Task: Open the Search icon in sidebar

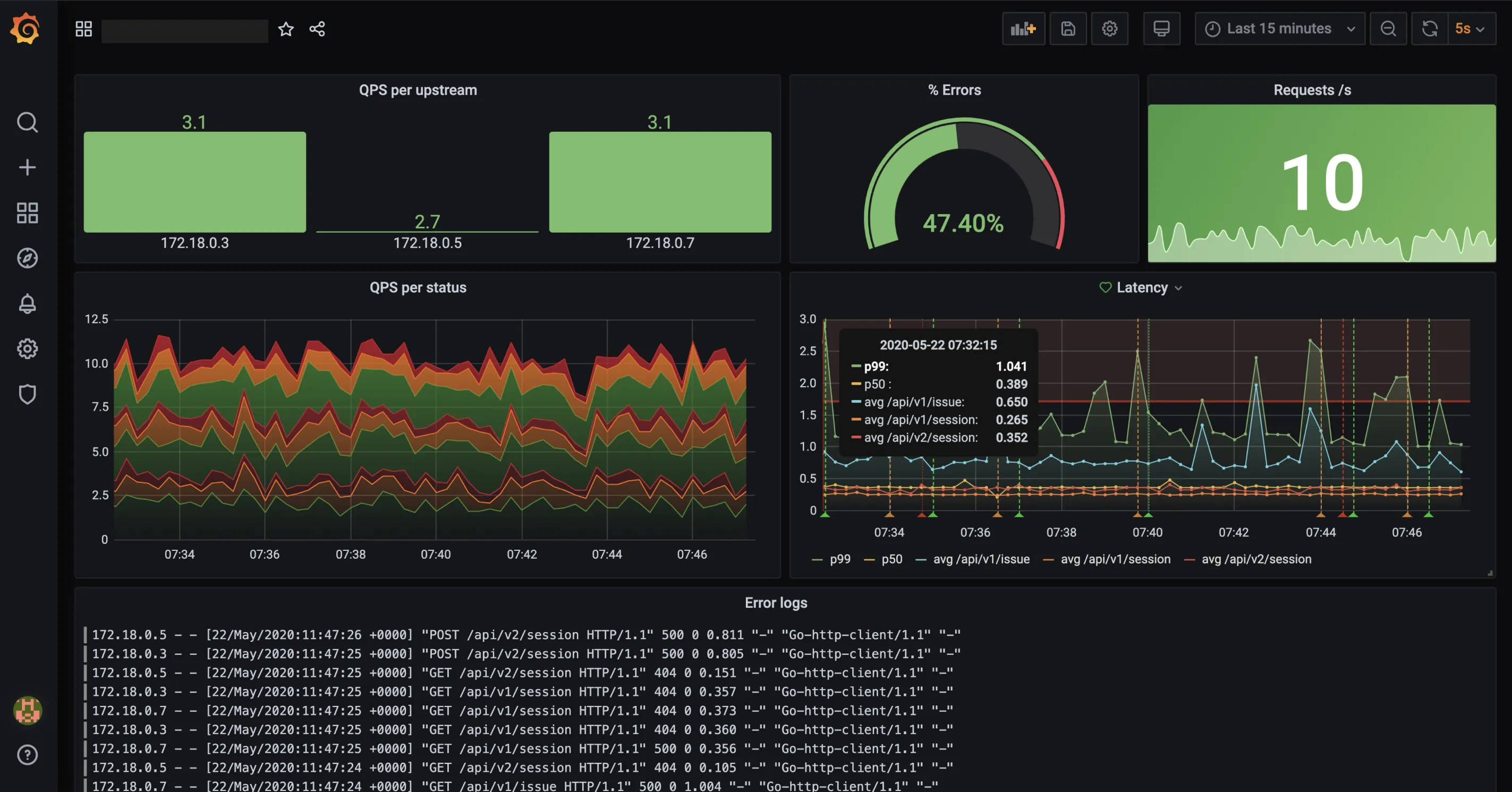Action: click(27, 122)
